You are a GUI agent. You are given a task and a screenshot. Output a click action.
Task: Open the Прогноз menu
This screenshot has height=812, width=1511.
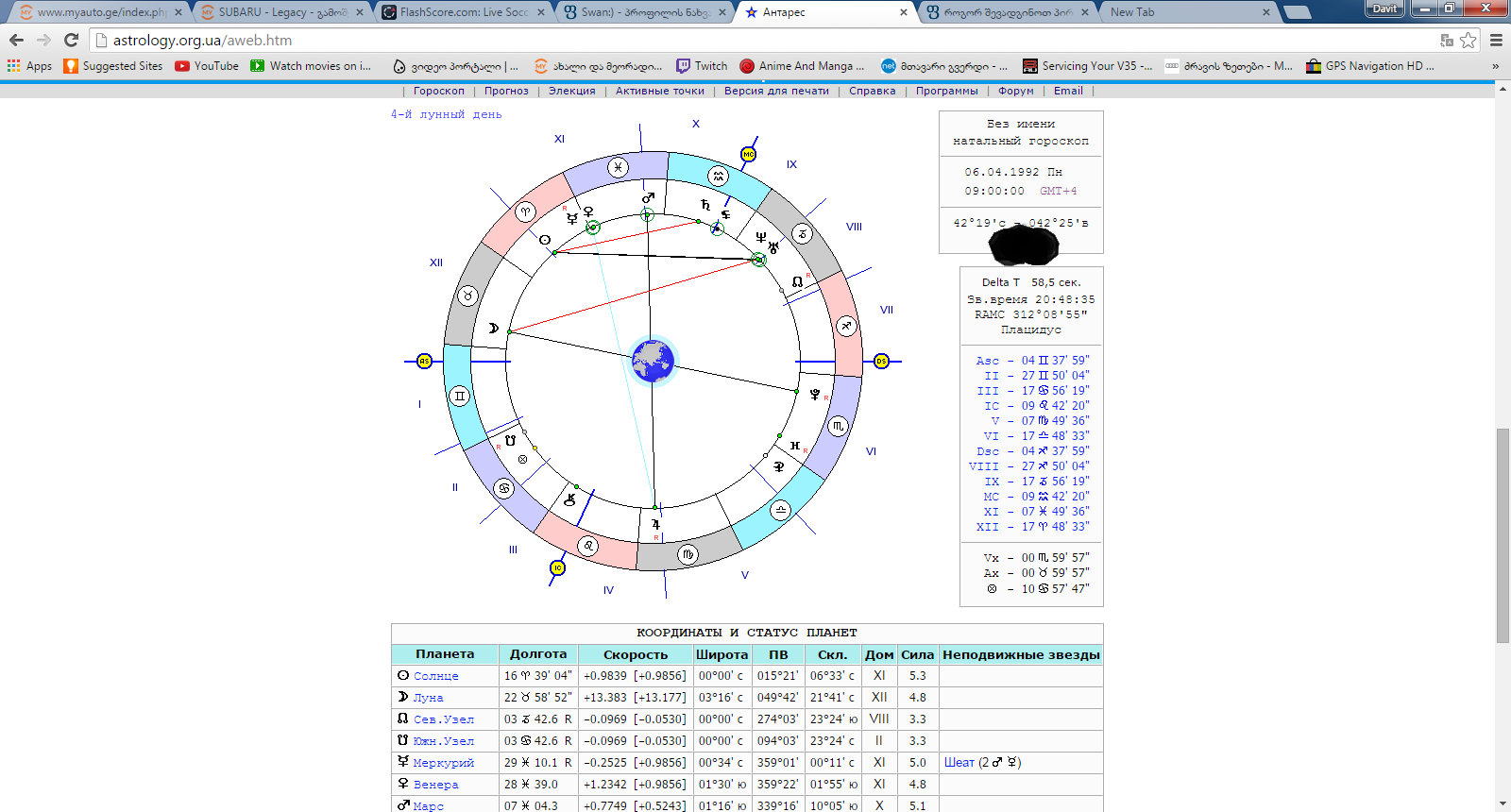point(506,91)
